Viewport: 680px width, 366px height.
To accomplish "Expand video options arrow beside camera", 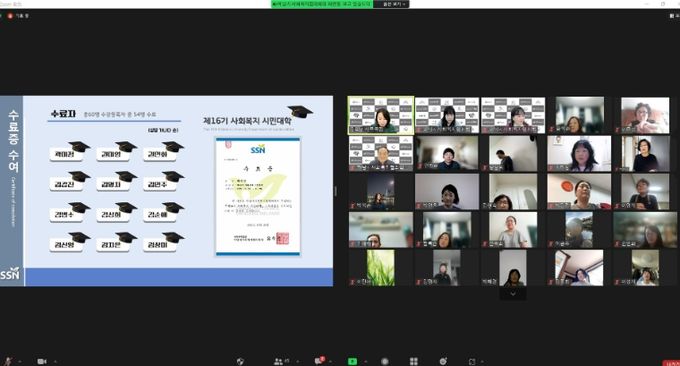I will pos(55,361).
